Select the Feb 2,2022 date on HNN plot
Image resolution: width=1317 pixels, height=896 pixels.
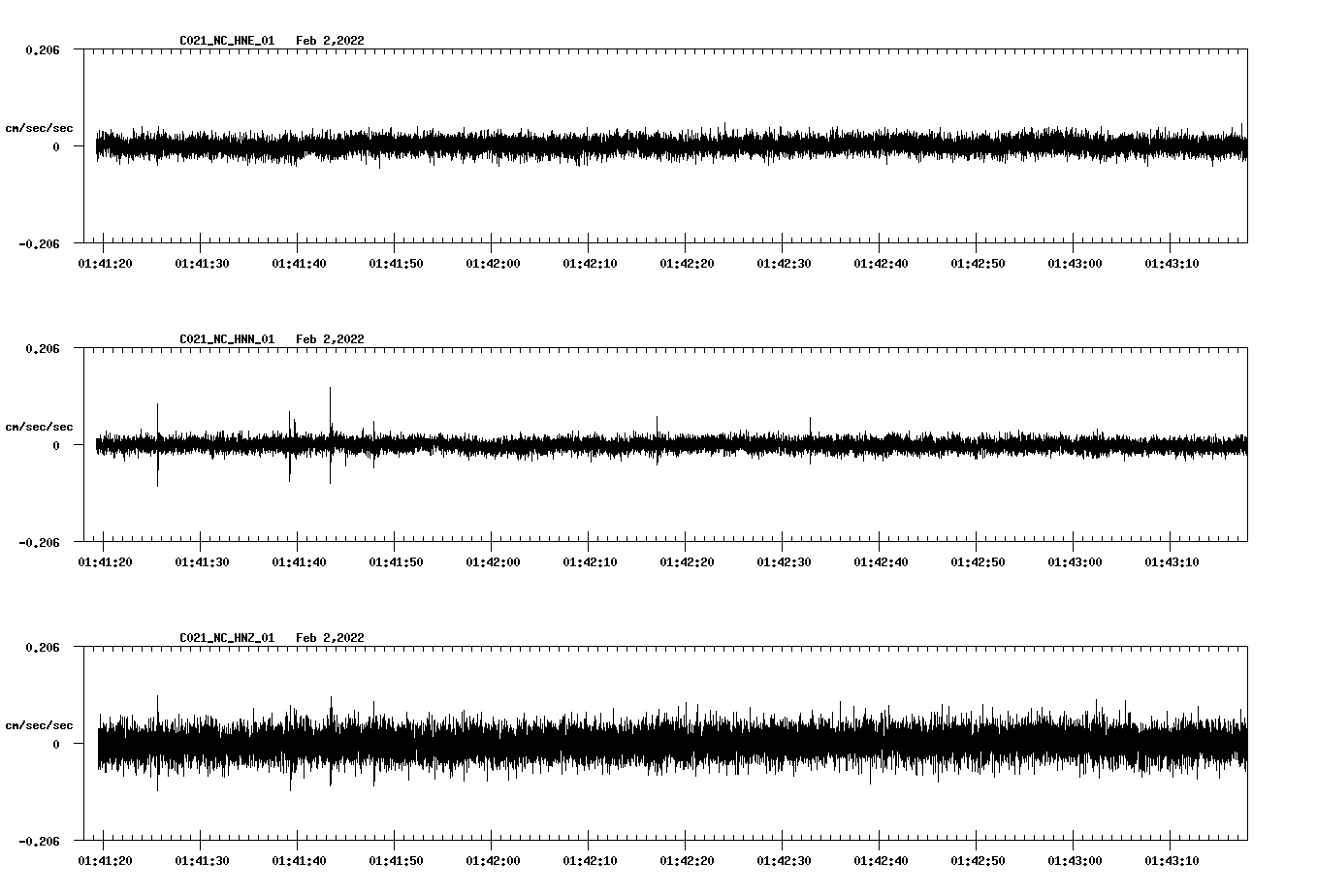point(330,339)
